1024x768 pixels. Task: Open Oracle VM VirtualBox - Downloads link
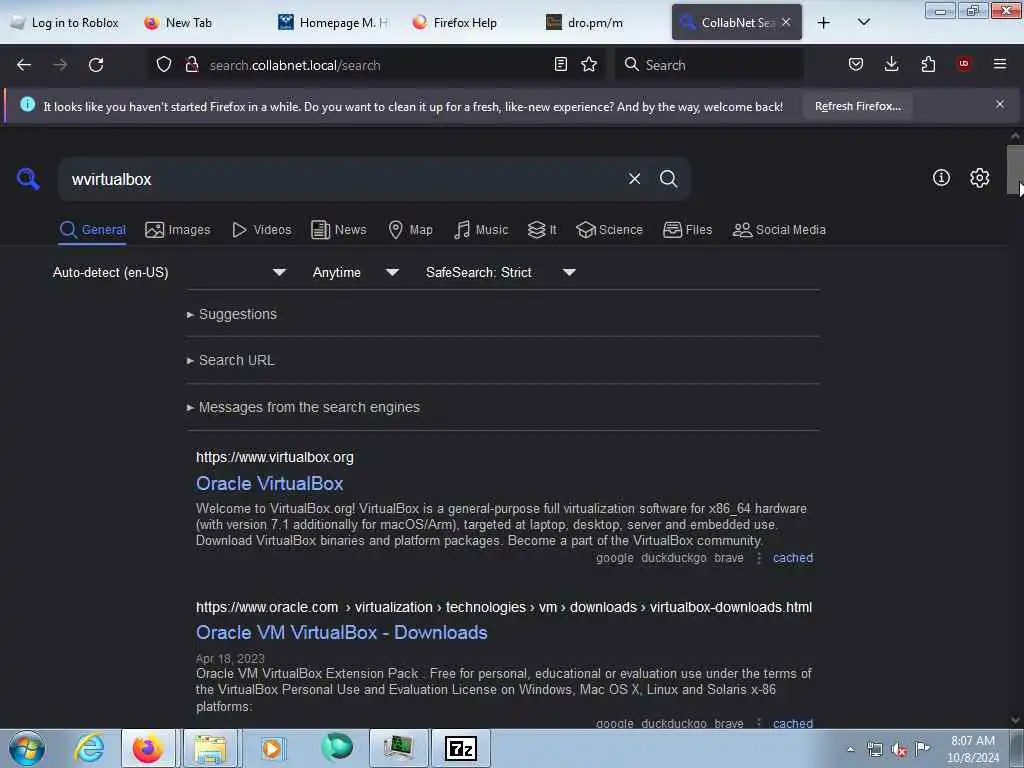click(342, 633)
